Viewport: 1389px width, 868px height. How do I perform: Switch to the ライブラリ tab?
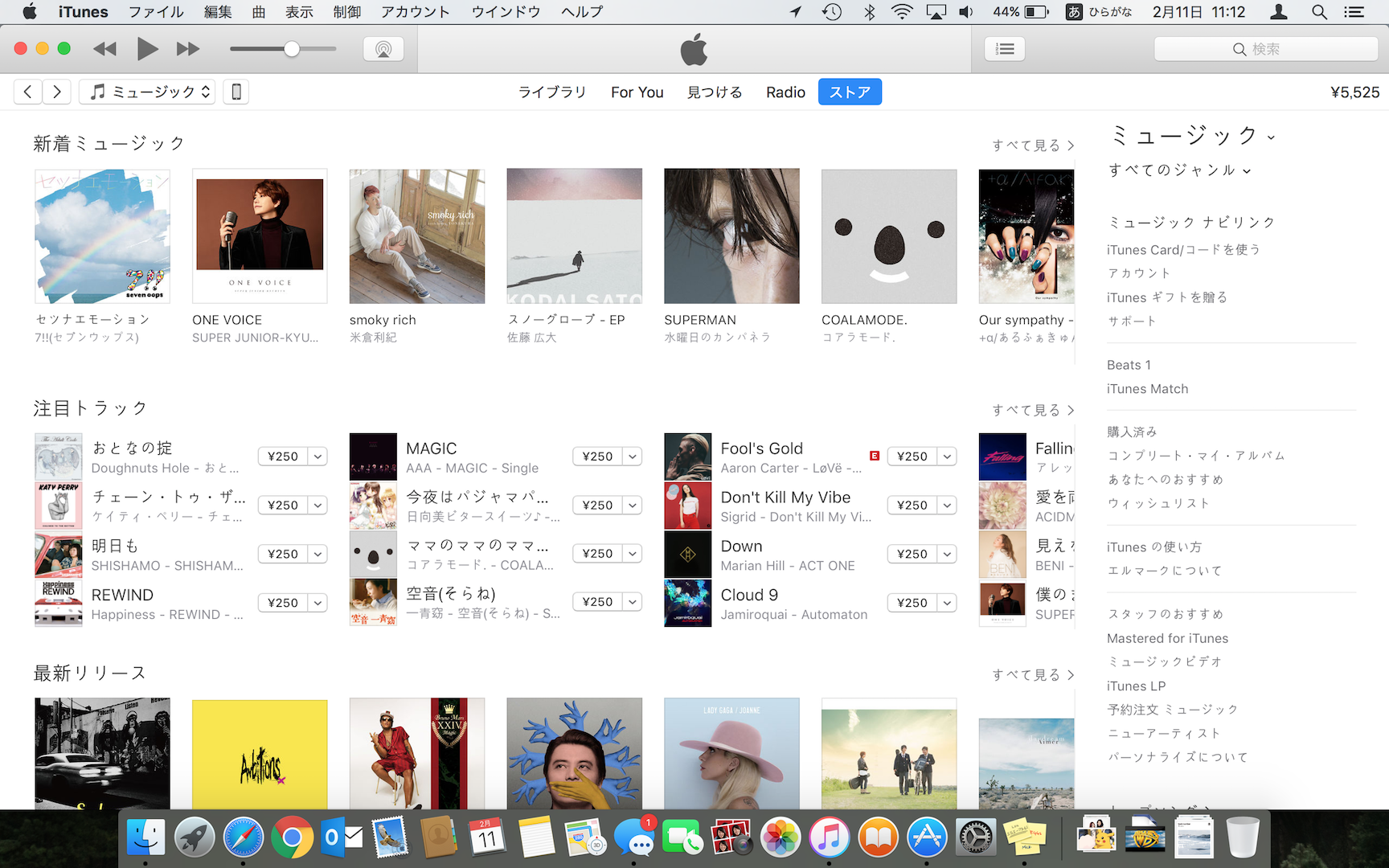pos(552,92)
